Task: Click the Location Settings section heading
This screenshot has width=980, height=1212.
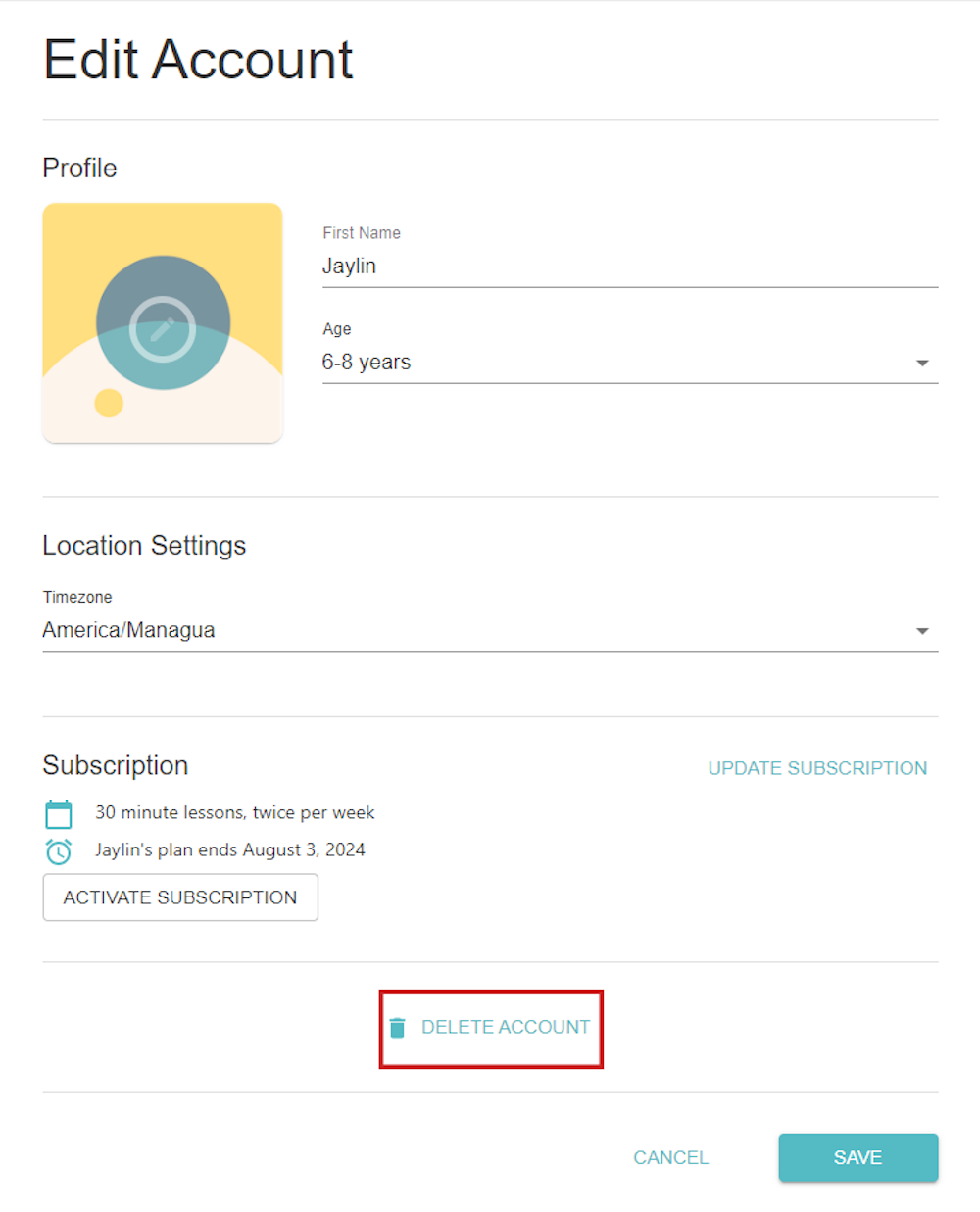Action: (144, 546)
